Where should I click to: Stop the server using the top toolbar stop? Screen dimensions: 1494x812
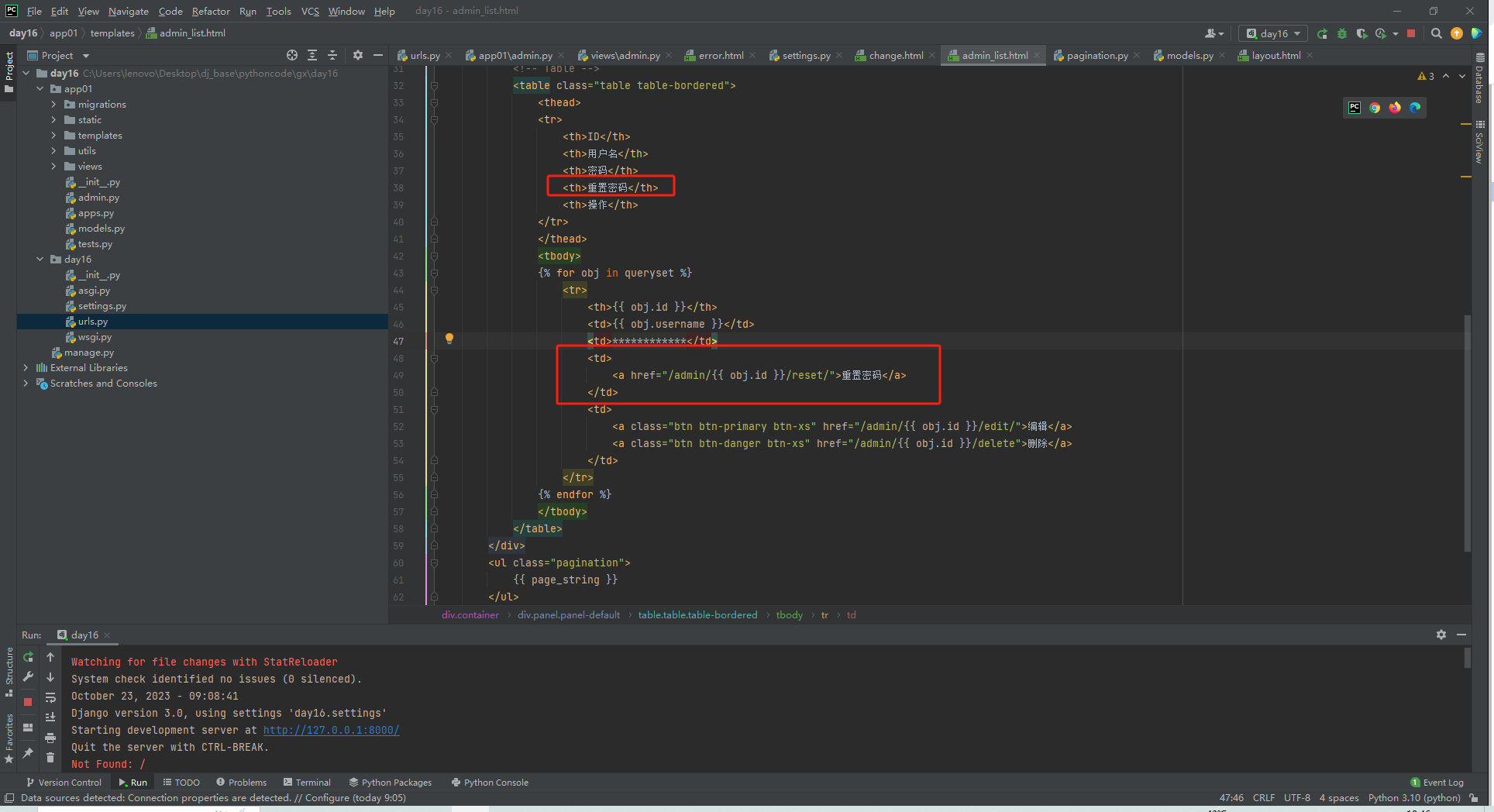[1411, 33]
